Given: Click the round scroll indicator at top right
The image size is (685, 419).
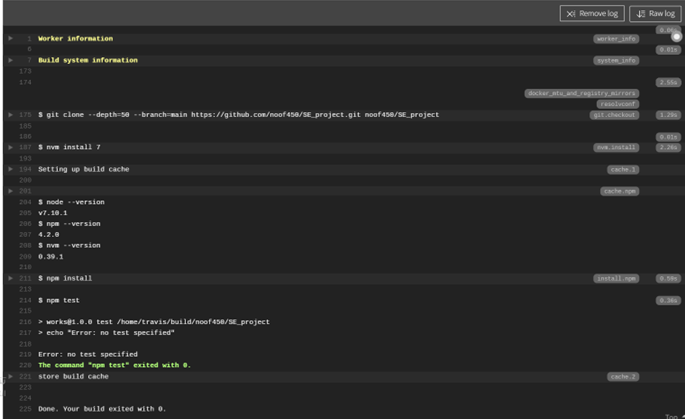Looking at the screenshot, I should tap(676, 37).
